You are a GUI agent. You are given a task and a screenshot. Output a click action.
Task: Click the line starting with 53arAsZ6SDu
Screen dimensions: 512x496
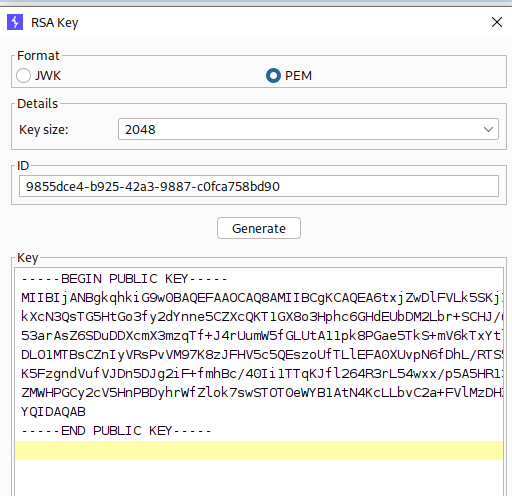(x=262, y=336)
